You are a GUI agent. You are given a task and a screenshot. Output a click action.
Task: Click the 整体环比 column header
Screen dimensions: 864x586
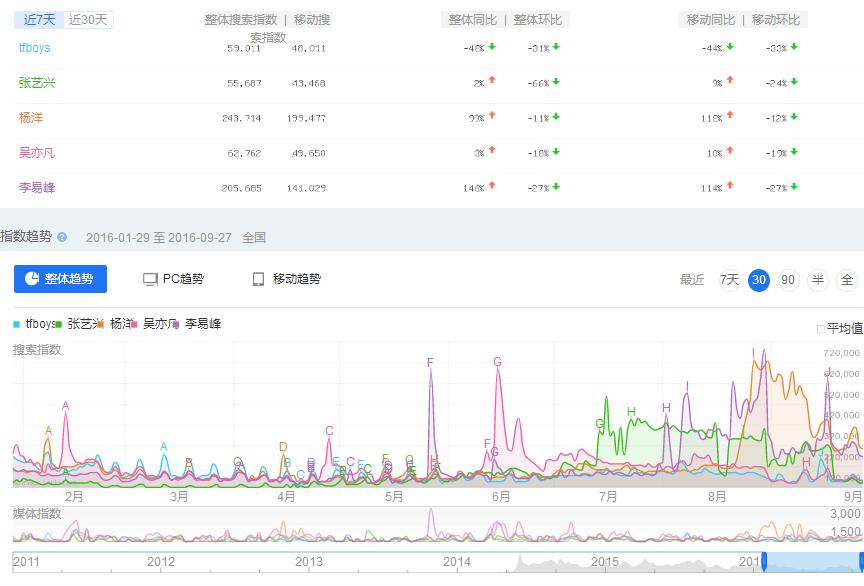[538, 20]
